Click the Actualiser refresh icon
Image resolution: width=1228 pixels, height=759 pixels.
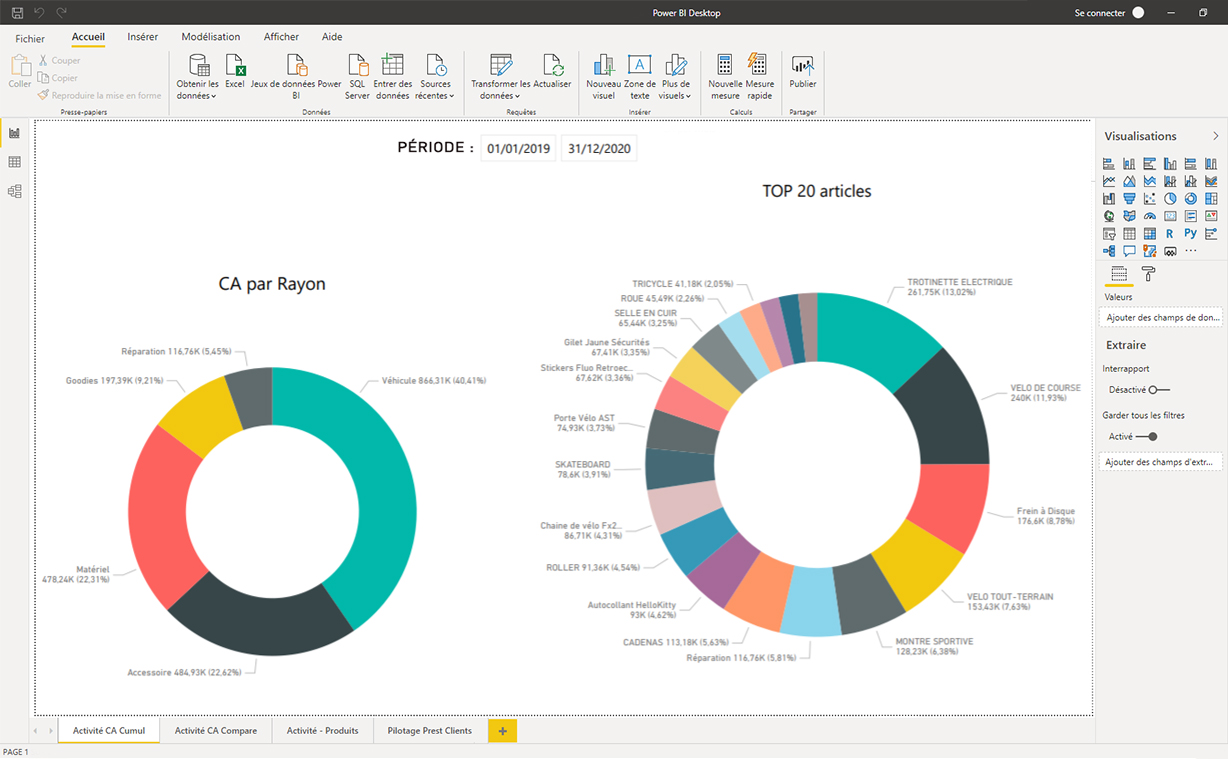[552, 67]
